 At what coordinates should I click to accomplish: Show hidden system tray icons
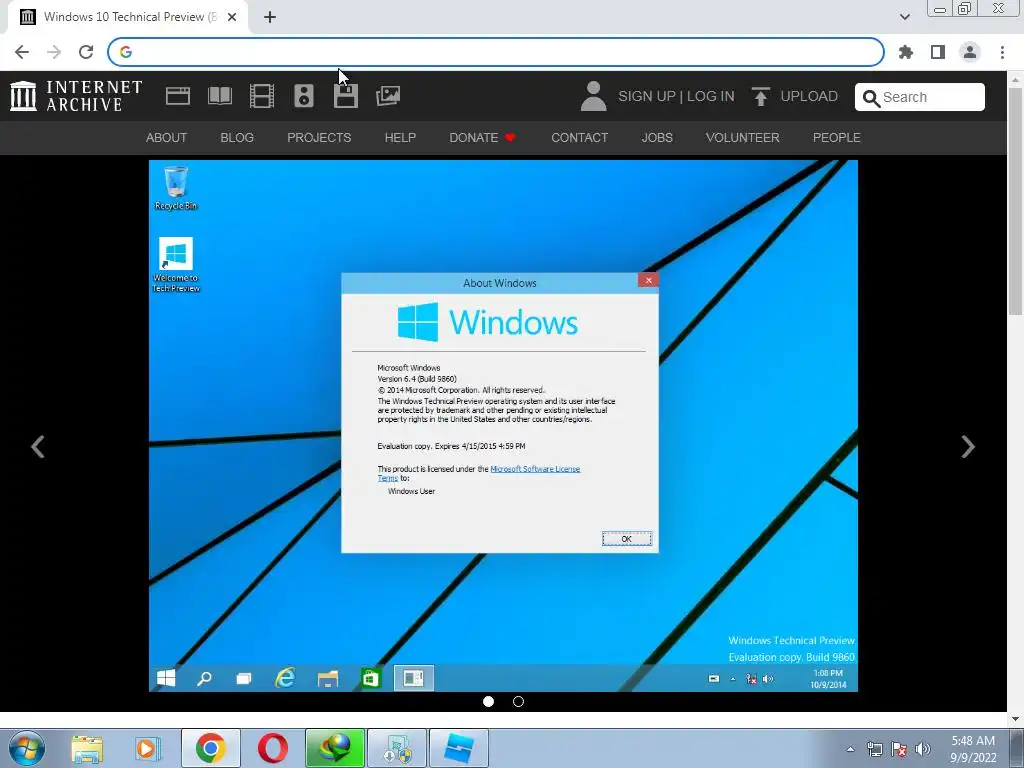tap(850, 749)
